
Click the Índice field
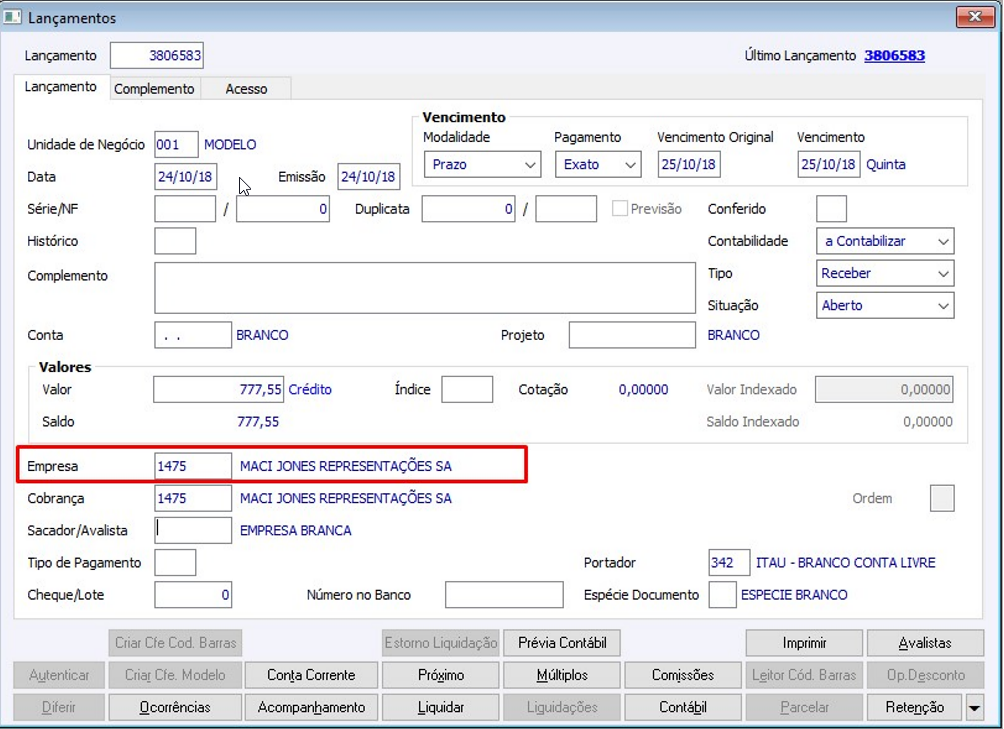pos(467,389)
